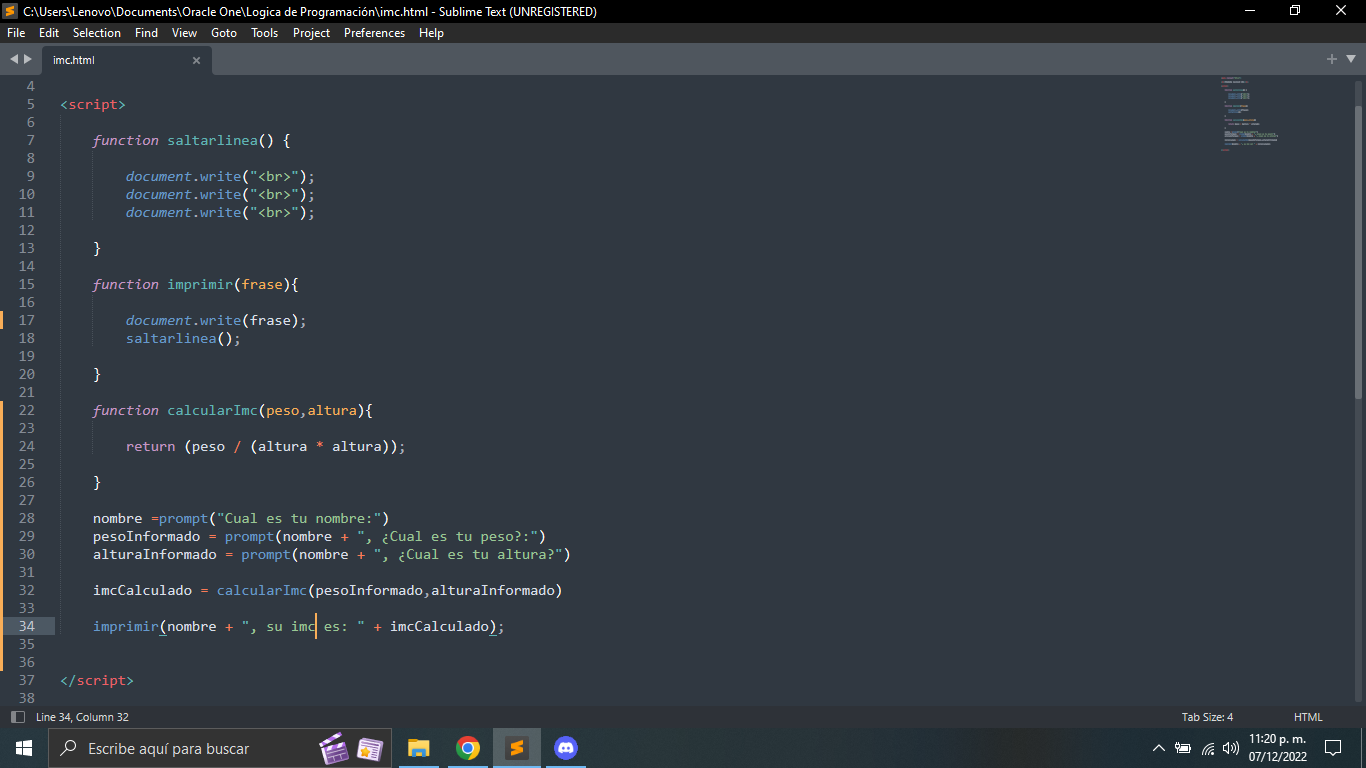Open the Preferences menu
This screenshot has width=1366, height=768.
click(x=374, y=33)
